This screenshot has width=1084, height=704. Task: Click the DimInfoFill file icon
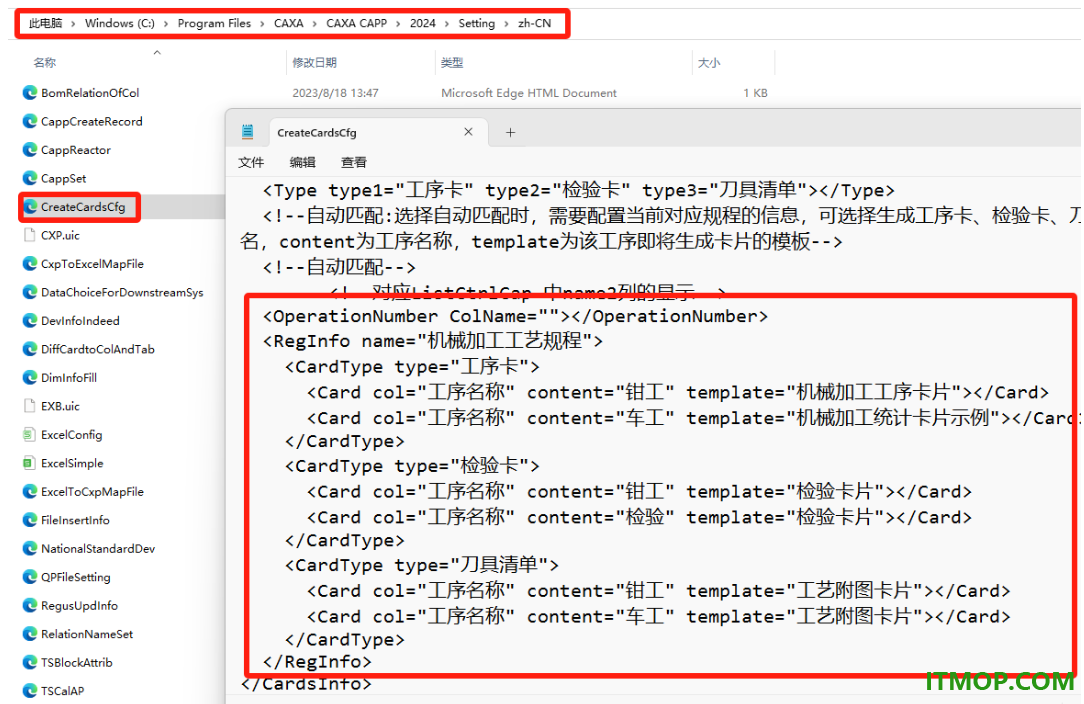click(30, 378)
